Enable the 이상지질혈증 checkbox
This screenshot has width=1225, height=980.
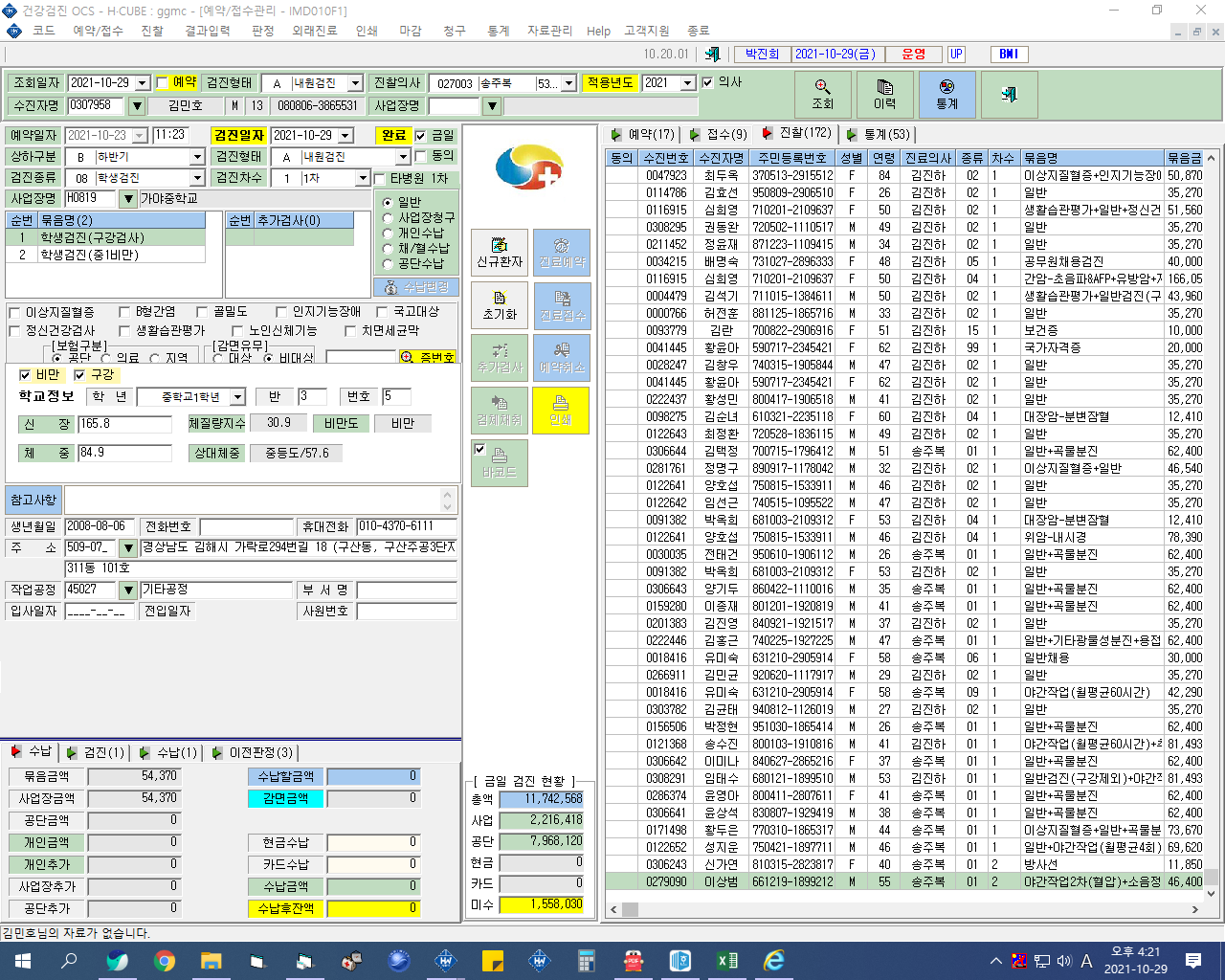[14, 312]
